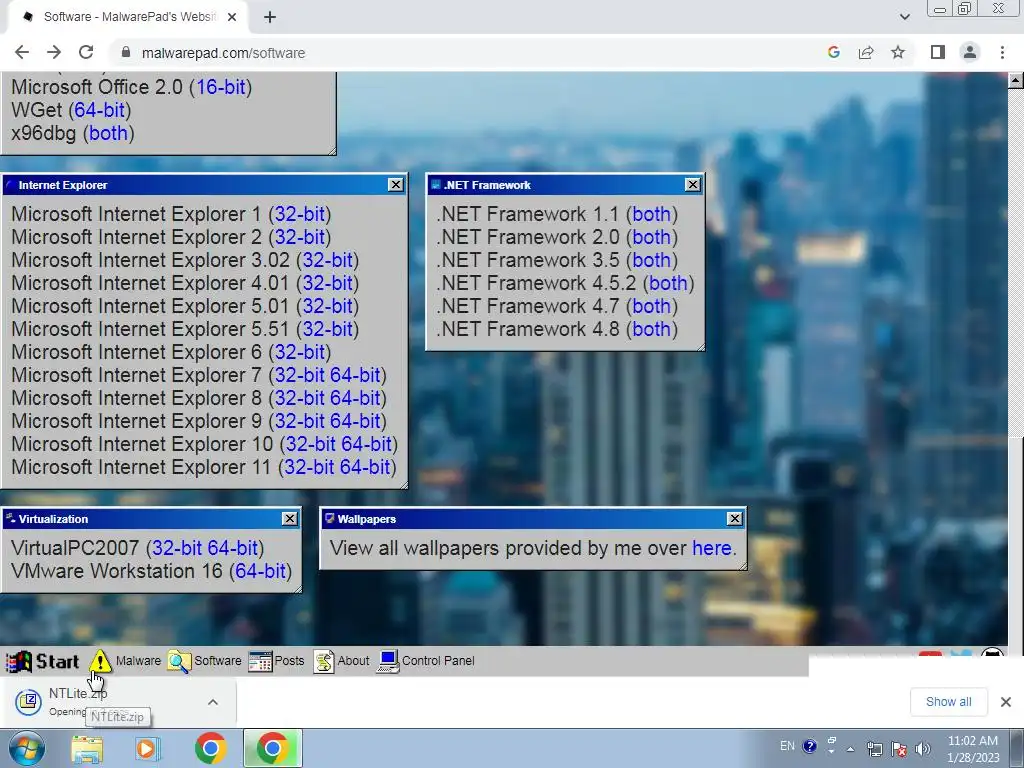Reload the page in Chrome
The width and height of the screenshot is (1024, 768).
pos(86,52)
